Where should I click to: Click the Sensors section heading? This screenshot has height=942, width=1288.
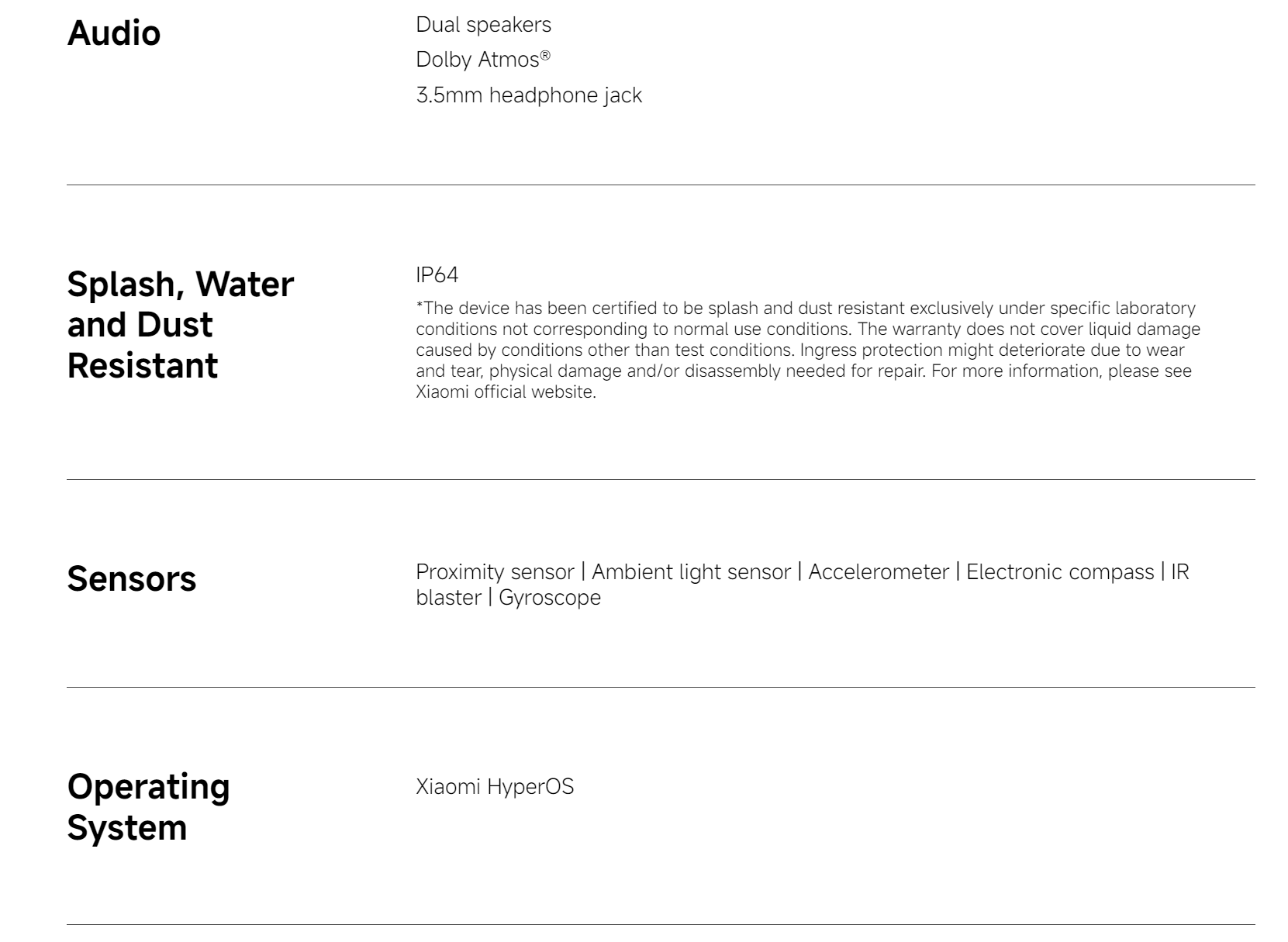(132, 578)
